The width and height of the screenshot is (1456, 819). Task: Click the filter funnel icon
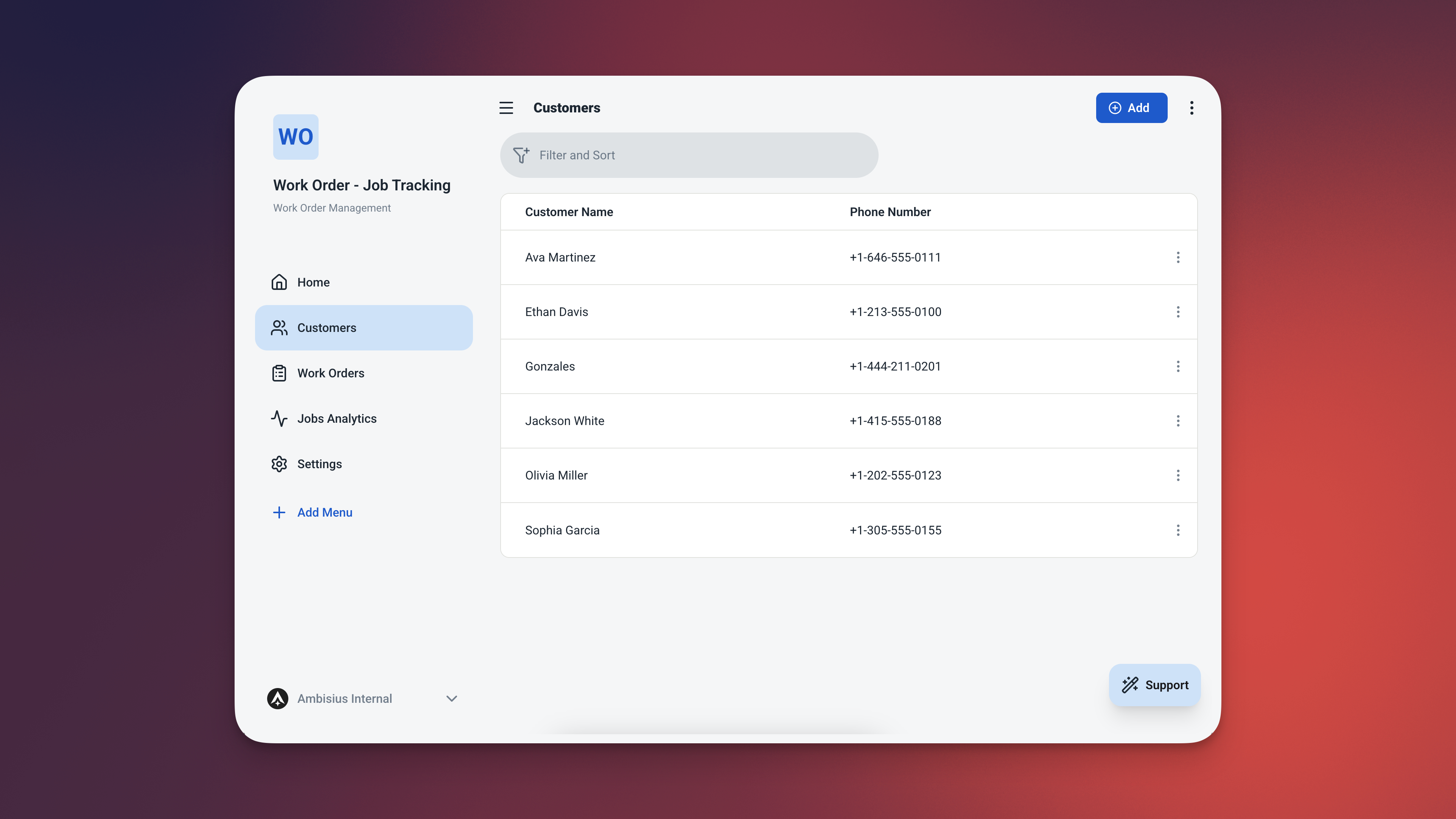[x=521, y=155]
